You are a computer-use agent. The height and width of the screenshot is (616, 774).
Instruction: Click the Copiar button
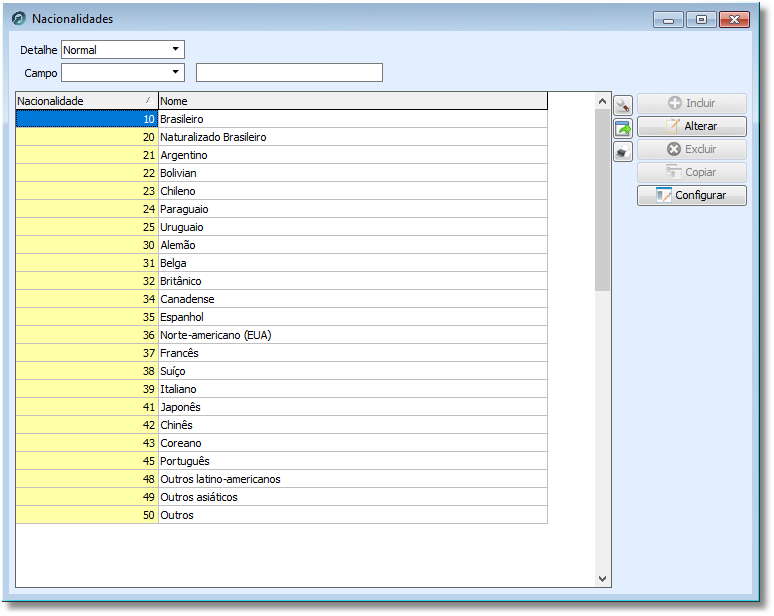coord(691,172)
